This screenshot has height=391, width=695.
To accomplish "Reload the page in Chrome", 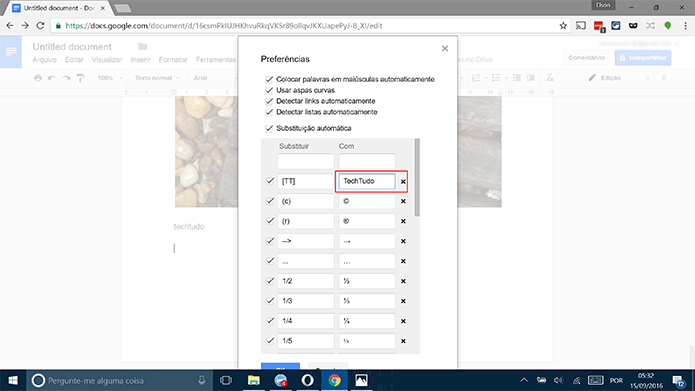I will click(x=40, y=26).
